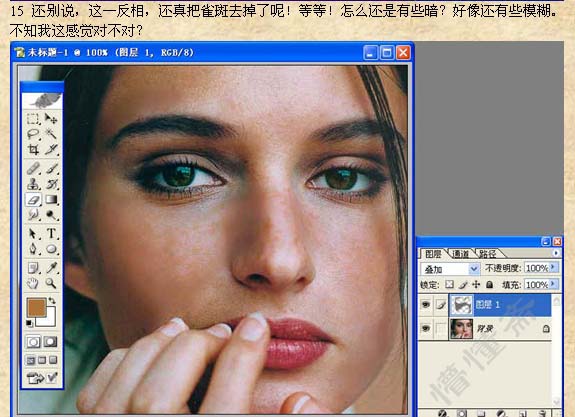The height and width of the screenshot is (417, 575).
Task: Open the 填充 fill slider arrow
Action: 554,284
